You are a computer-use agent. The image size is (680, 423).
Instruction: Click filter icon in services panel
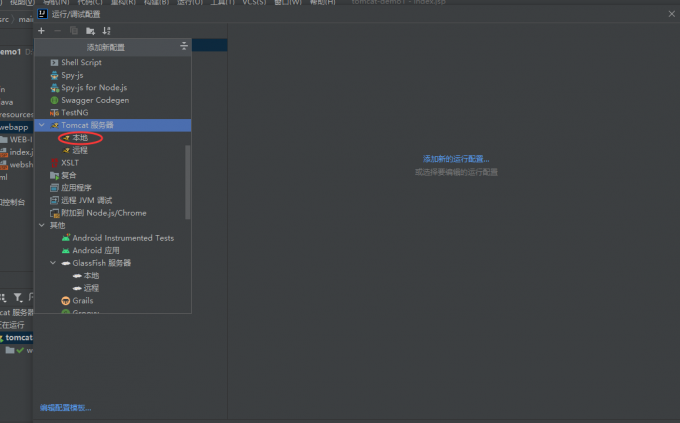coord(17,297)
